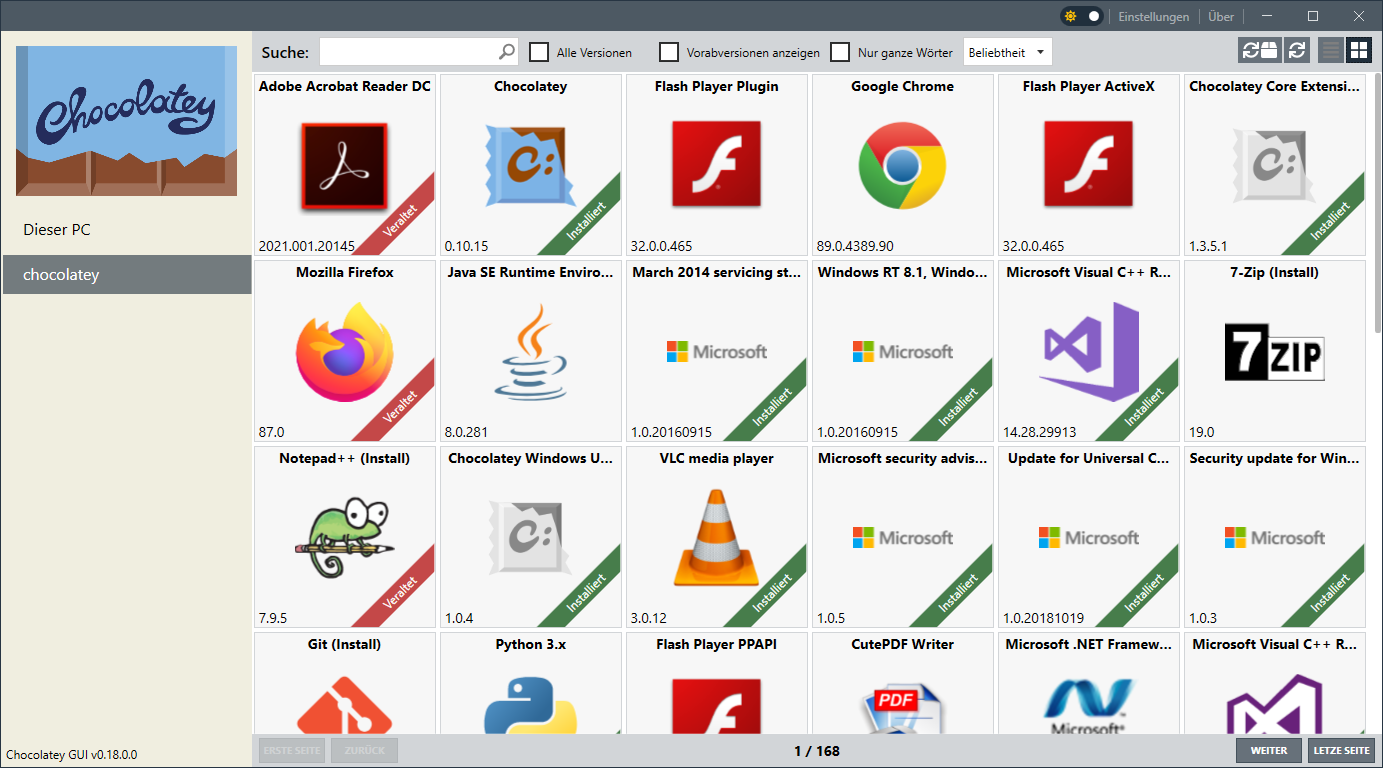Jump with the LETZE SEITE button
Image resolution: width=1383 pixels, height=768 pixels.
(x=1341, y=751)
